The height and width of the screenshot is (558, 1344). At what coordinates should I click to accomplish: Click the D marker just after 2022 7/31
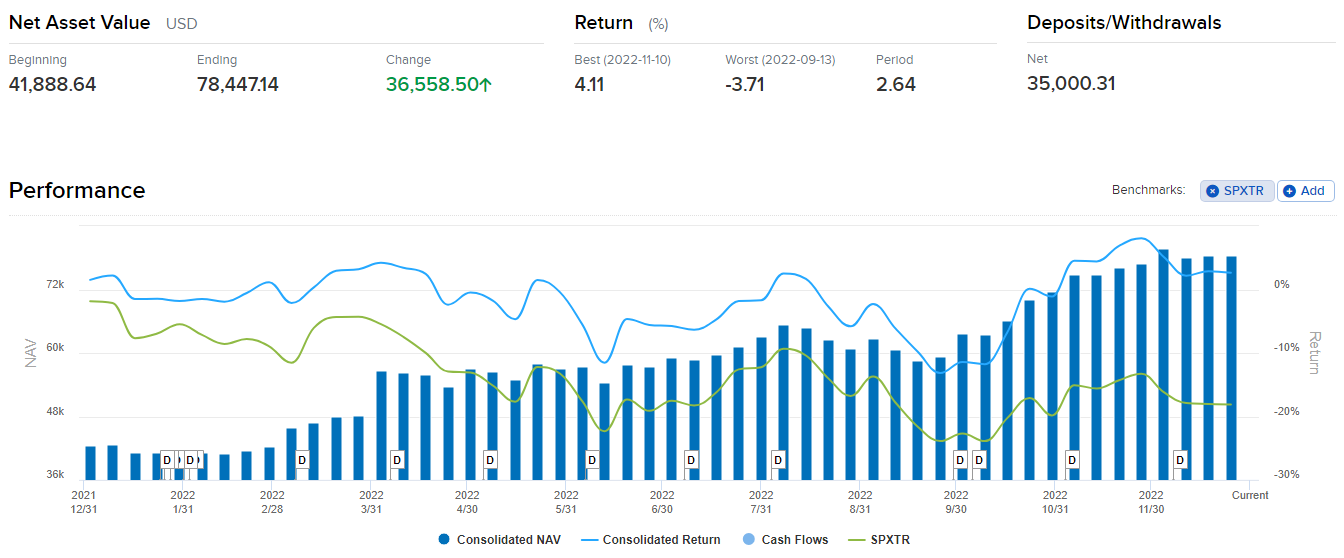[778, 459]
